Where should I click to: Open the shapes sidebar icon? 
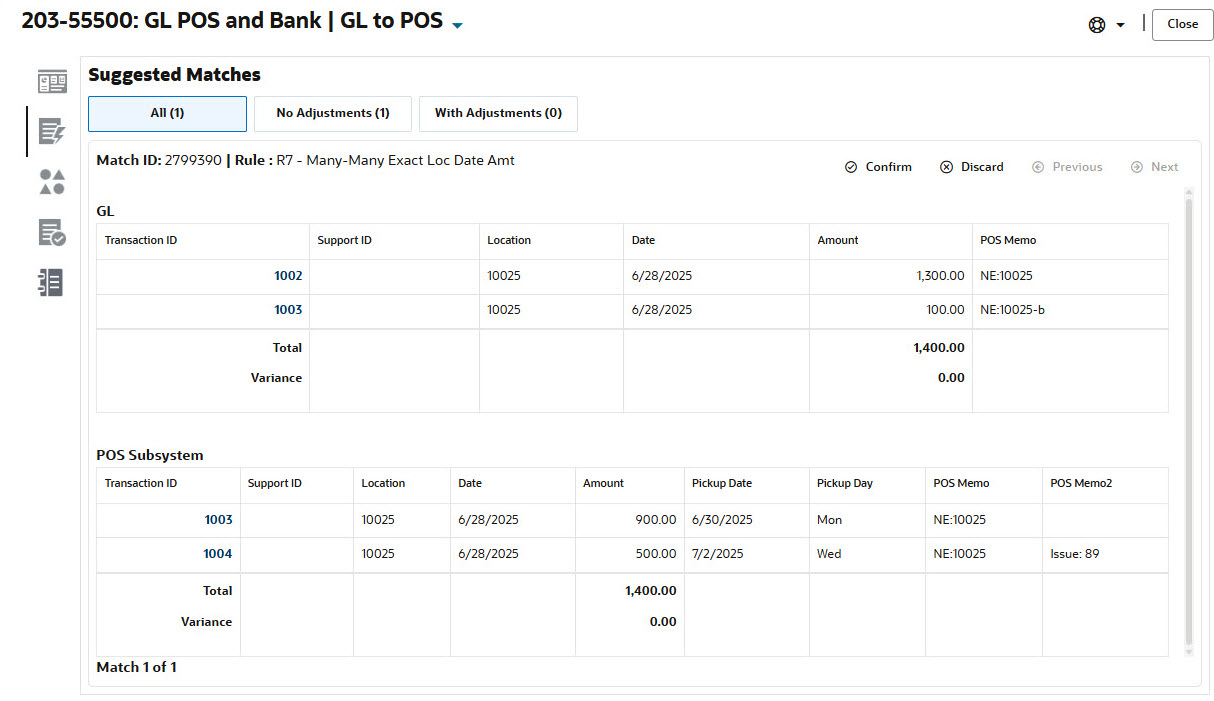[x=52, y=181]
